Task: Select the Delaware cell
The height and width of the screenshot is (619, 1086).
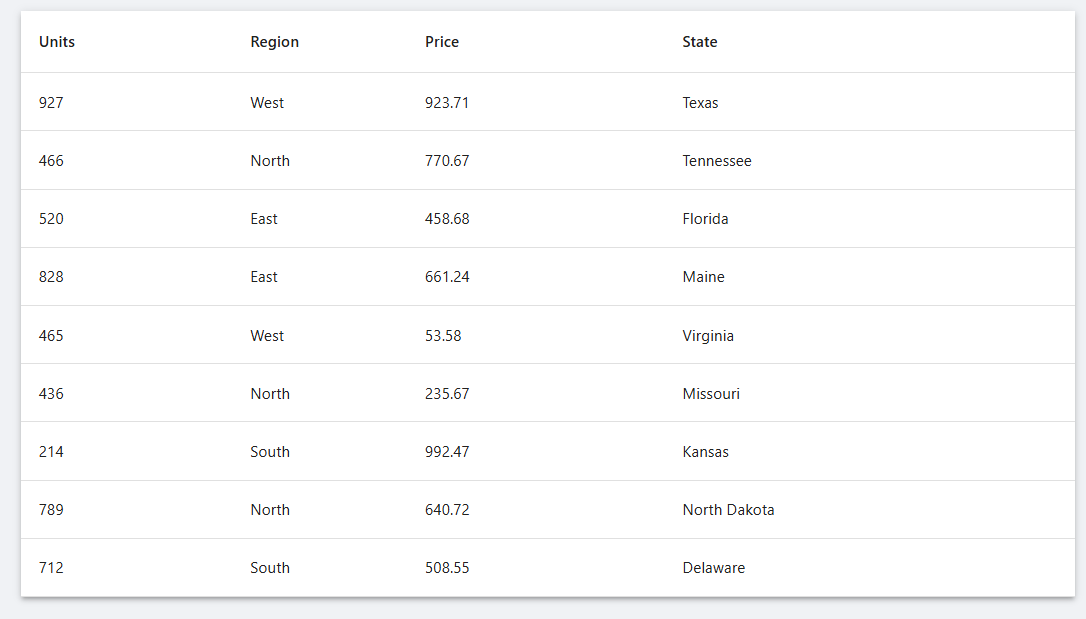Action: (713, 568)
